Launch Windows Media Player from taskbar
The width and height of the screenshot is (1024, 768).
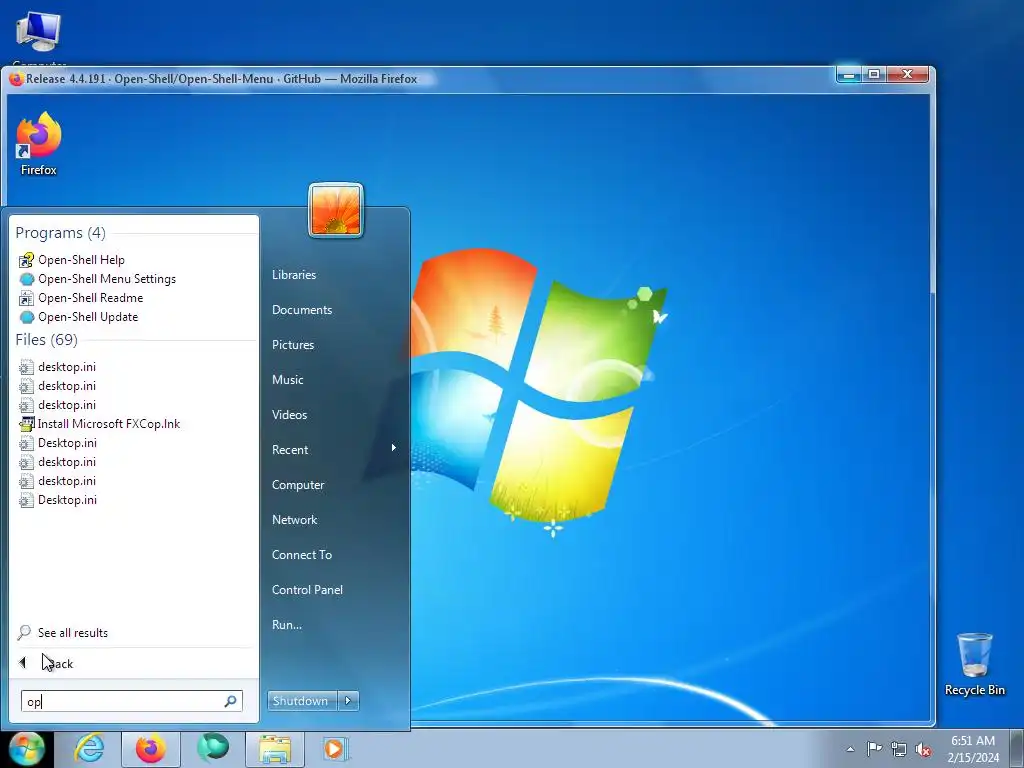(336, 748)
